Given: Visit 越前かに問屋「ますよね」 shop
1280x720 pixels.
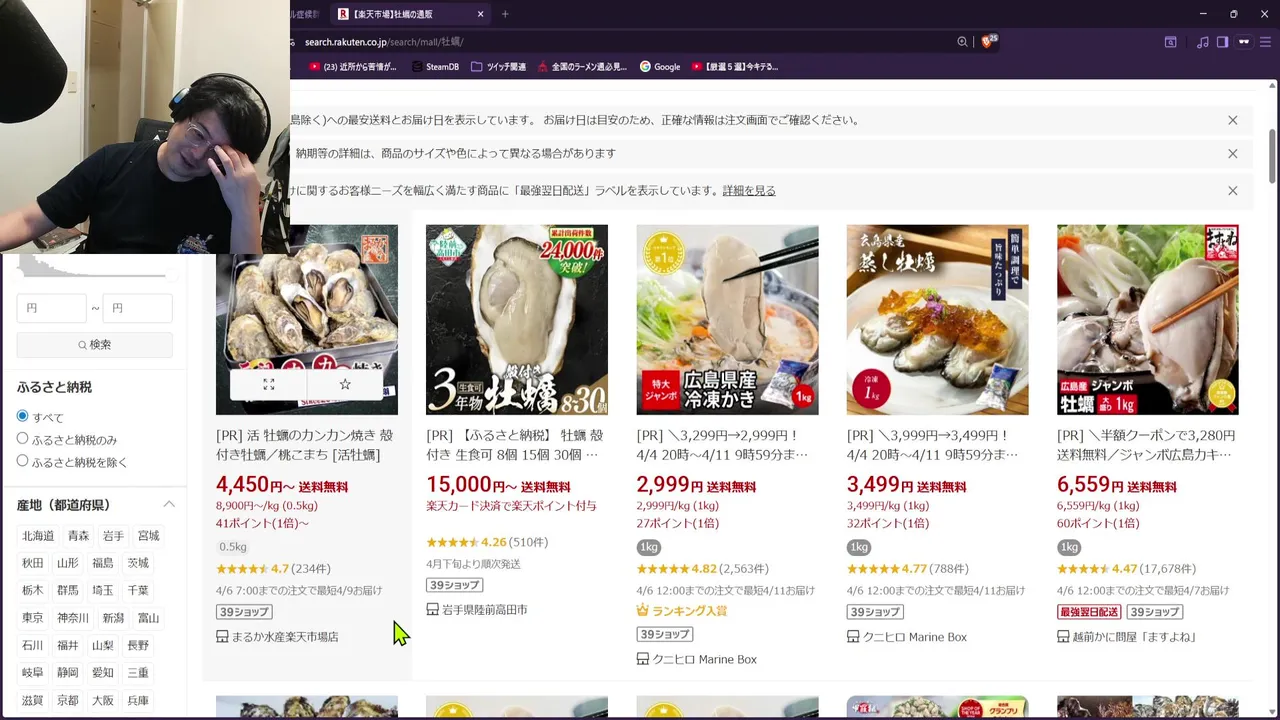Looking at the screenshot, I should pyautogui.click(x=1127, y=637).
